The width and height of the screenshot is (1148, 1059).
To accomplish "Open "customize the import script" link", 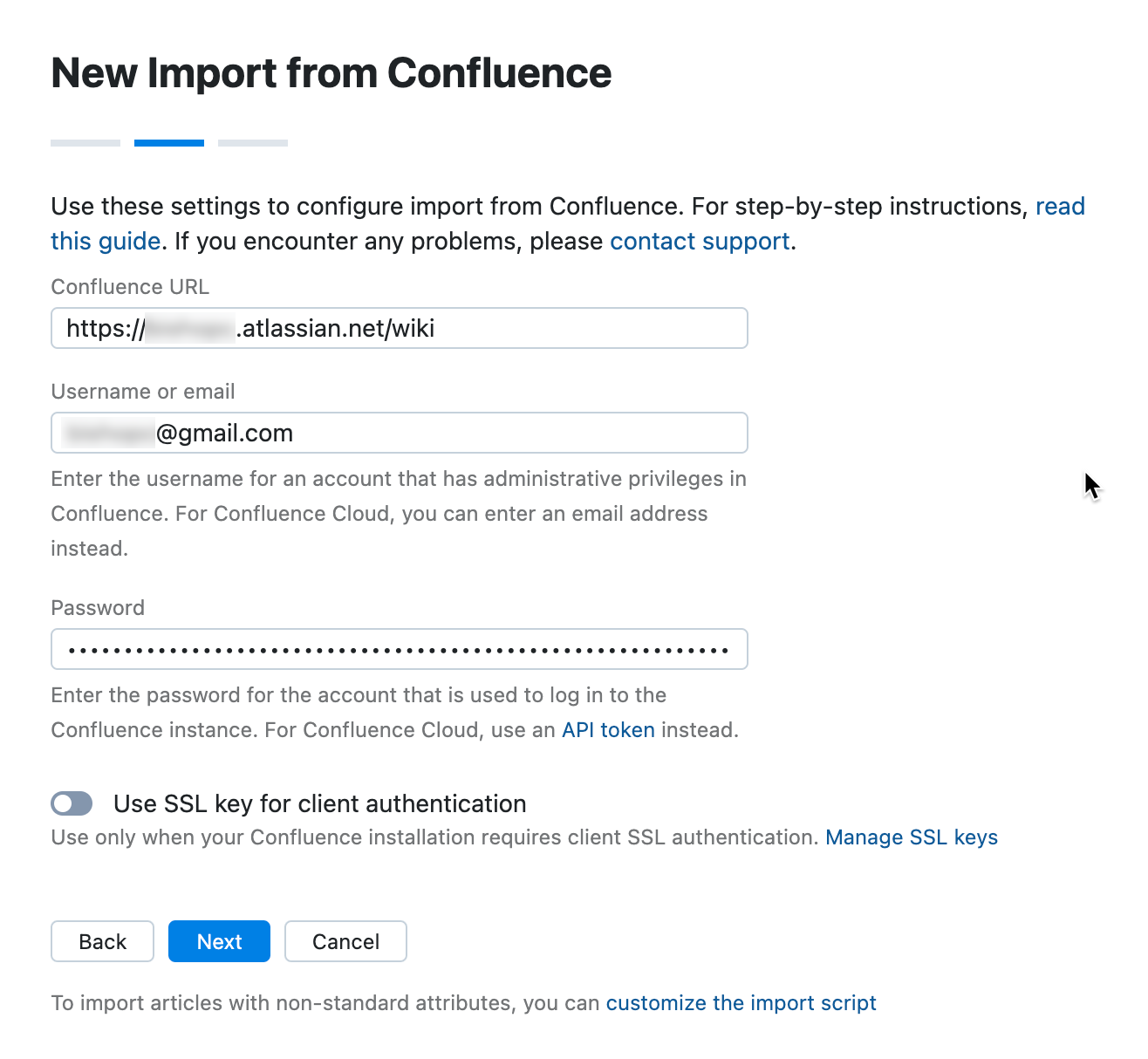I will [x=741, y=1003].
